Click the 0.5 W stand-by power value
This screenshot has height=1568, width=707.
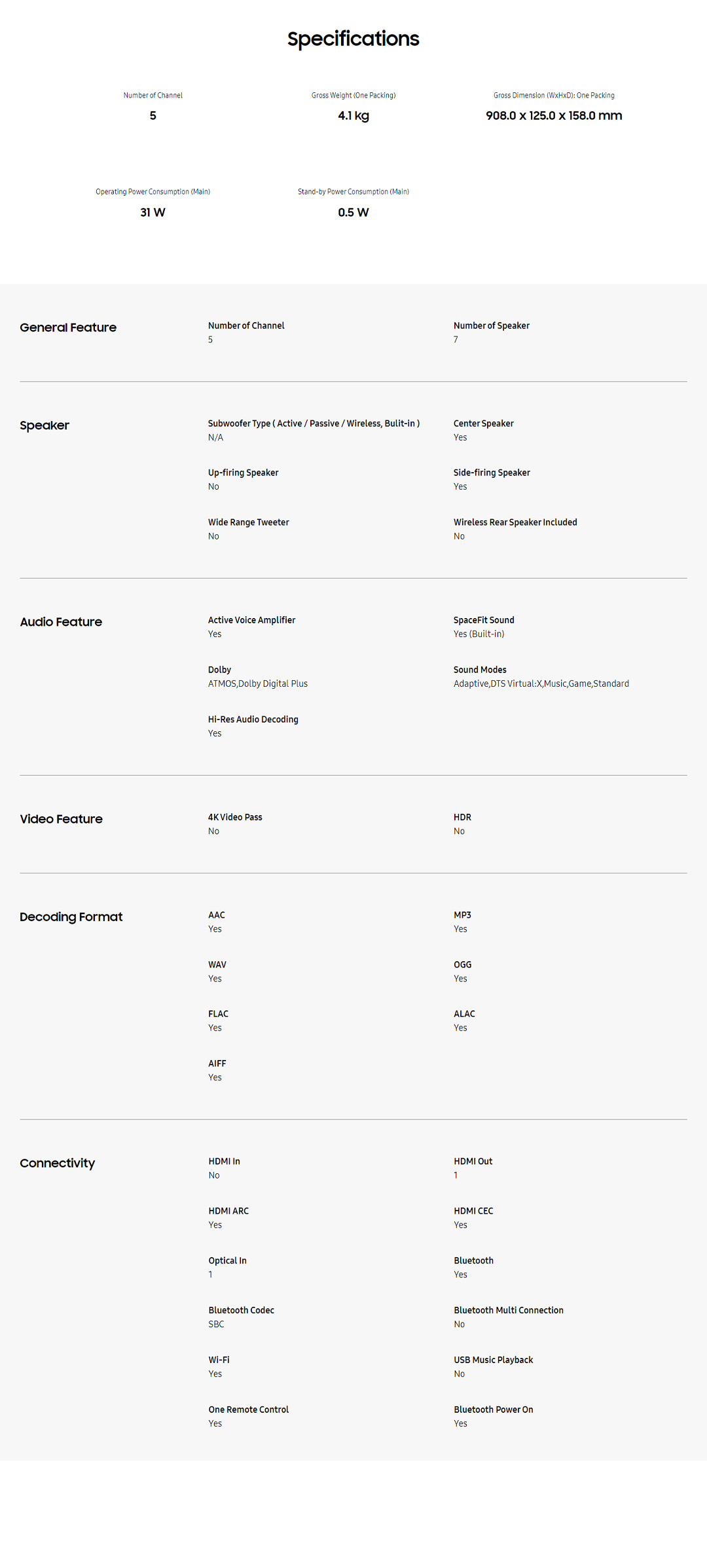tap(353, 213)
